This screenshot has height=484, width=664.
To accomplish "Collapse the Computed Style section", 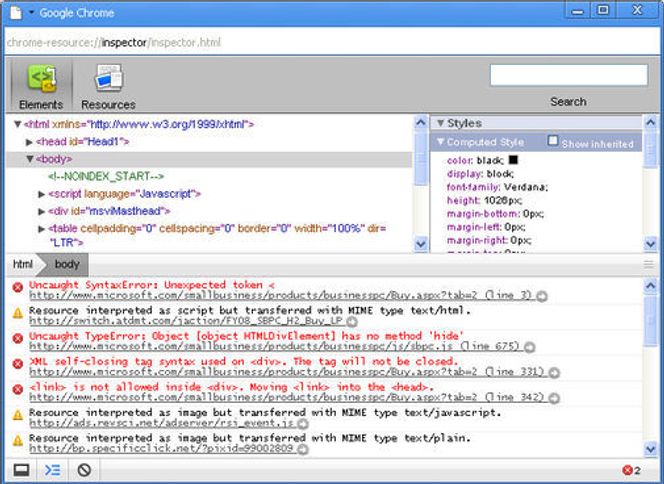I will click(440, 141).
